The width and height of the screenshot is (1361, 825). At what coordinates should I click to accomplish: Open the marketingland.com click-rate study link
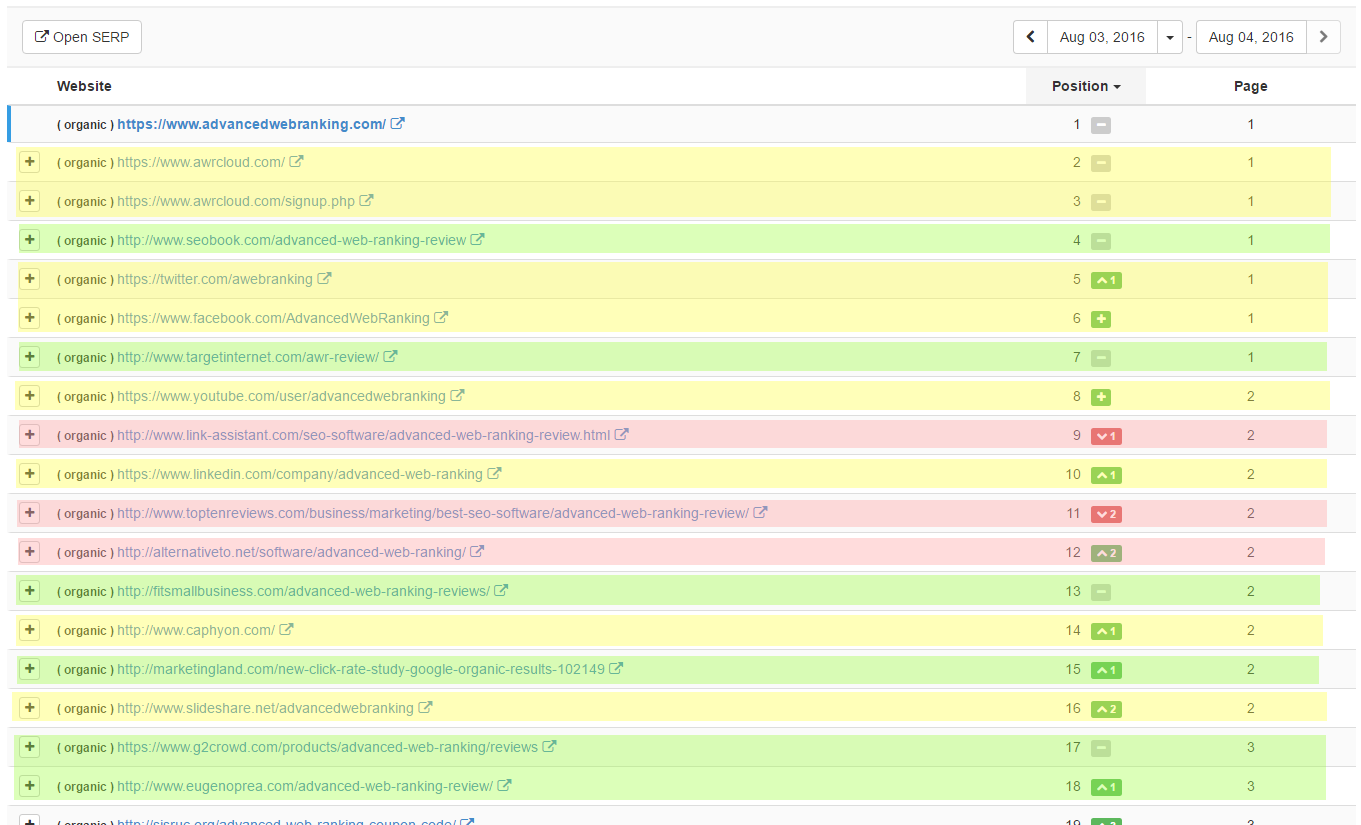click(x=361, y=669)
